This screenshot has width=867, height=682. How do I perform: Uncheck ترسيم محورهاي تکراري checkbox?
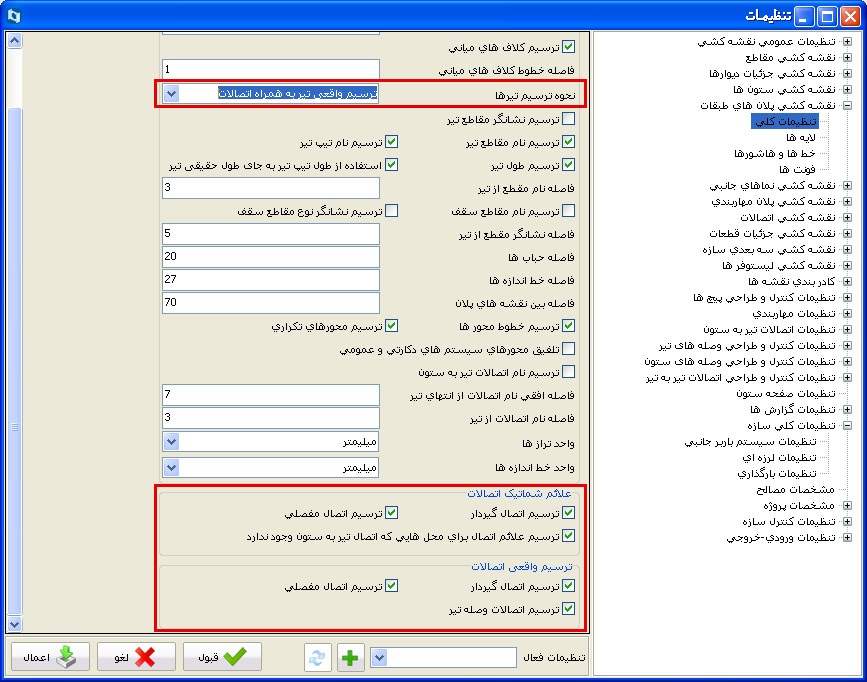tap(392, 326)
